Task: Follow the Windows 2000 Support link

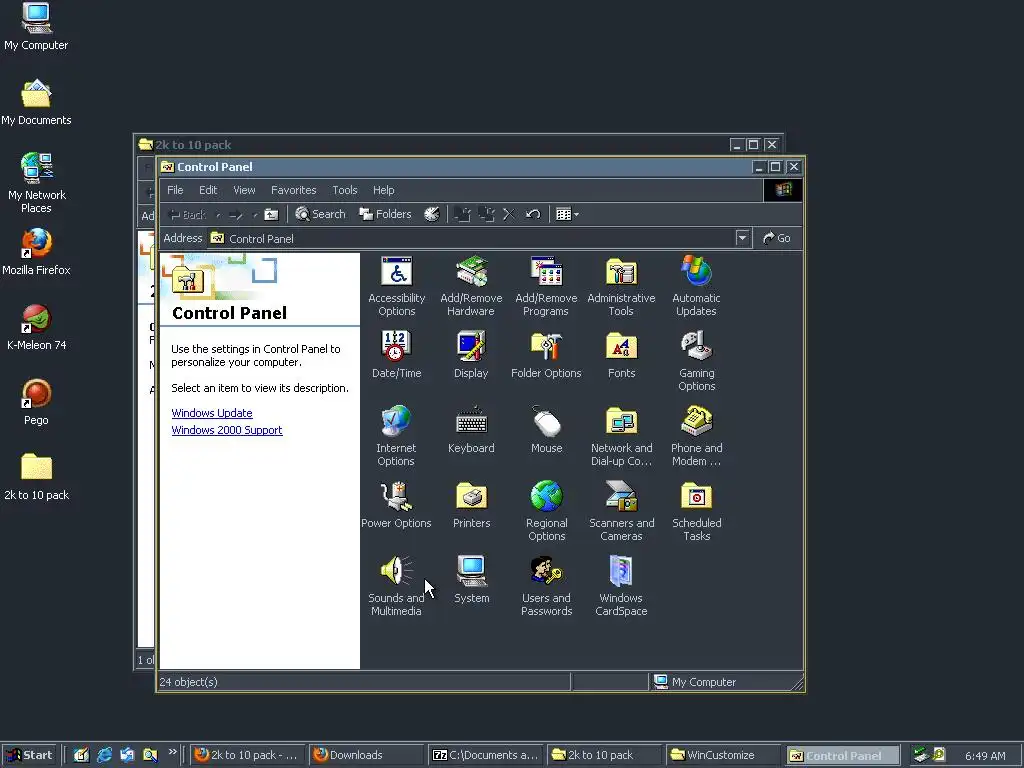Action: 227,430
